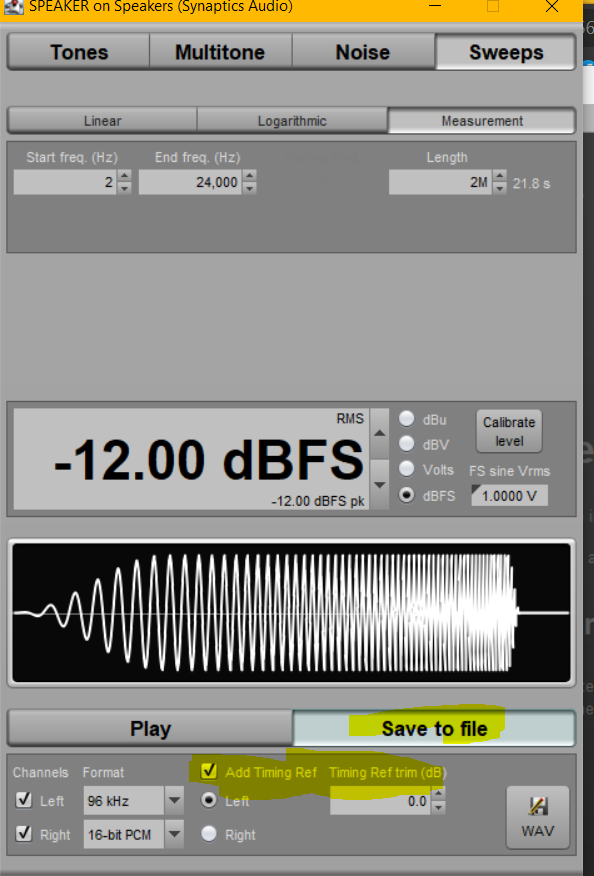Uncheck the Left channel checkbox
Viewport: 594px width, 876px height.
click(23, 800)
